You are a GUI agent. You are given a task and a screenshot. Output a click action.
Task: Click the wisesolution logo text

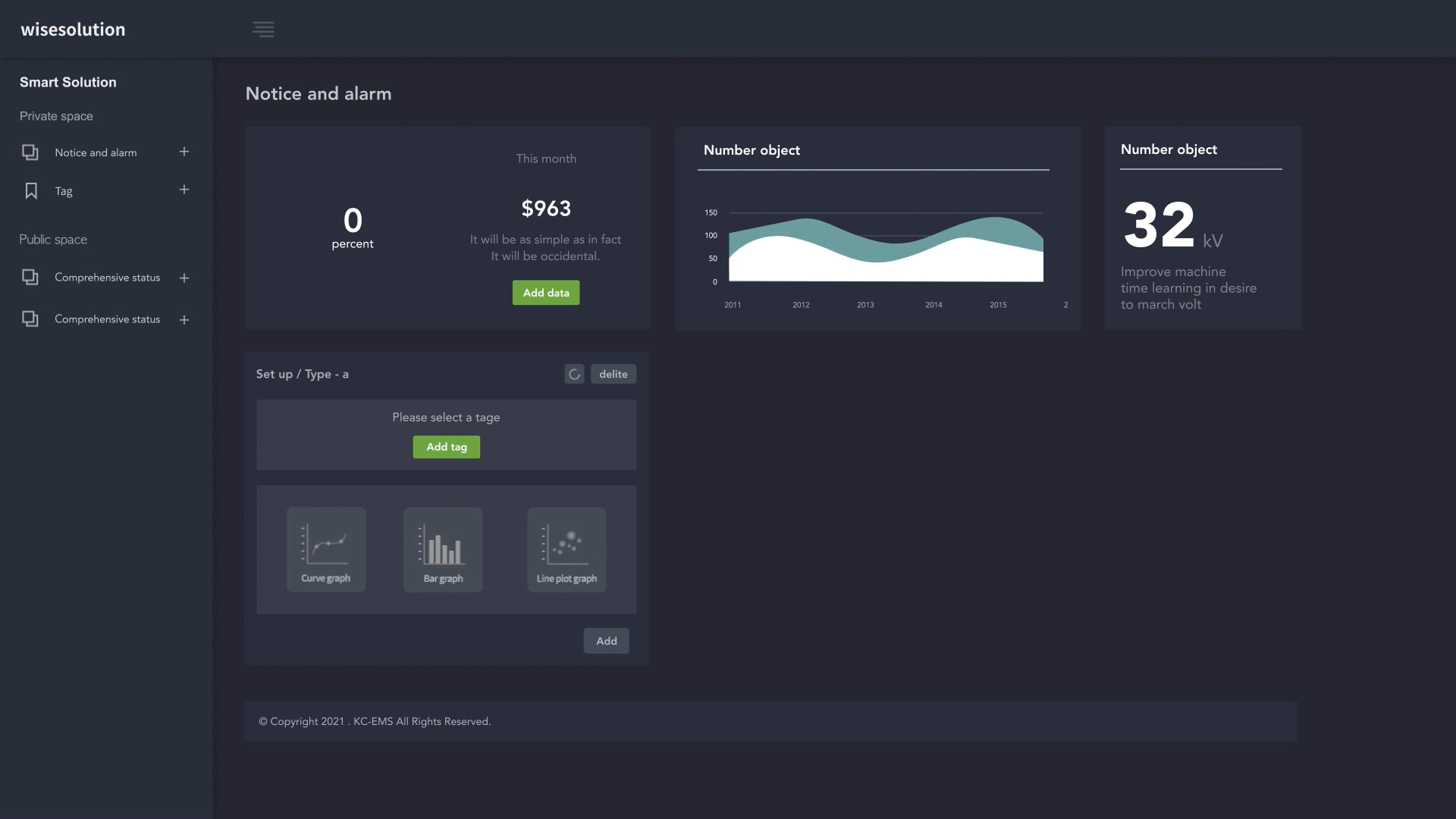click(73, 30)
